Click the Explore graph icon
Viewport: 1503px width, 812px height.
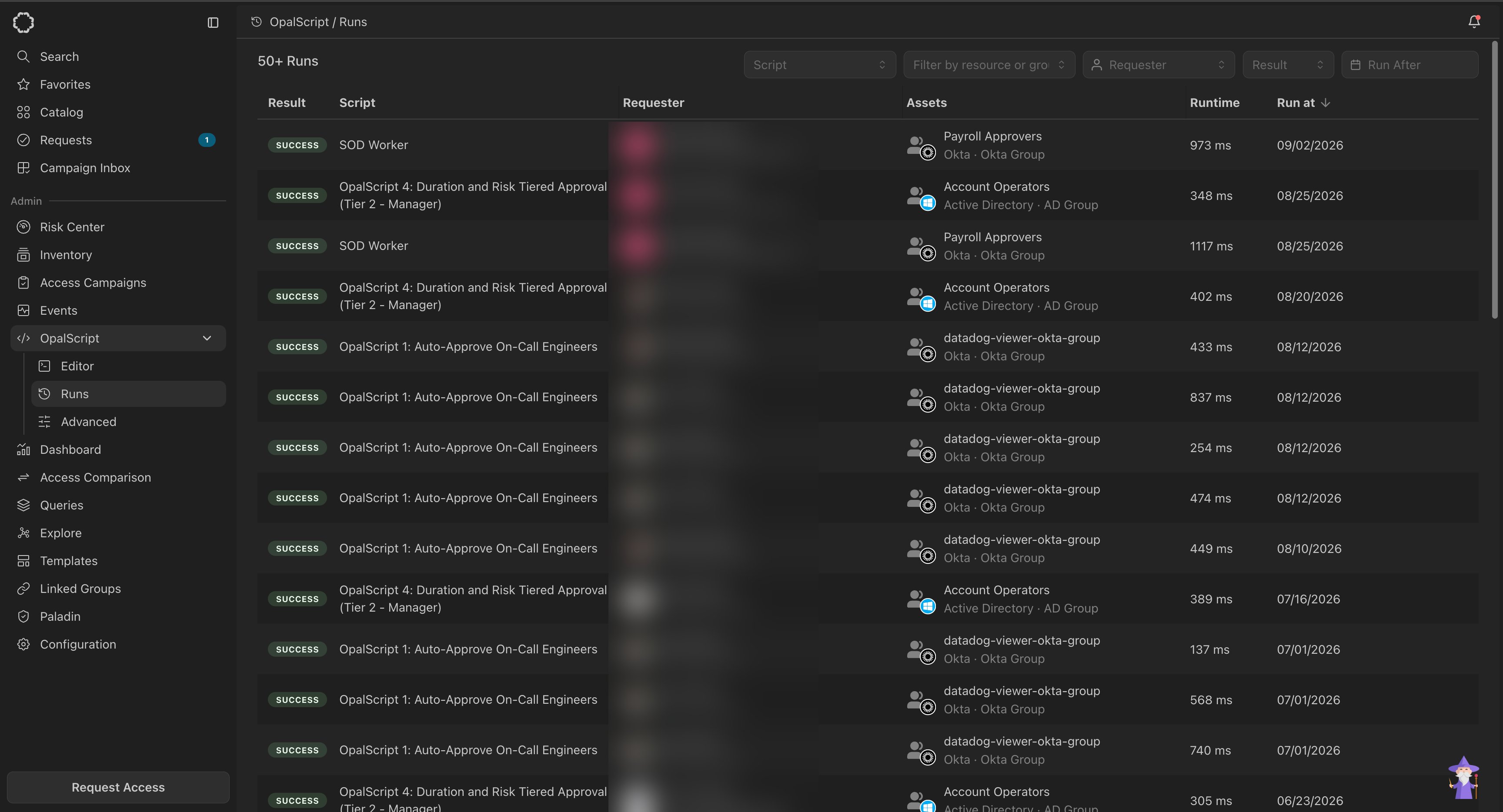23,533
